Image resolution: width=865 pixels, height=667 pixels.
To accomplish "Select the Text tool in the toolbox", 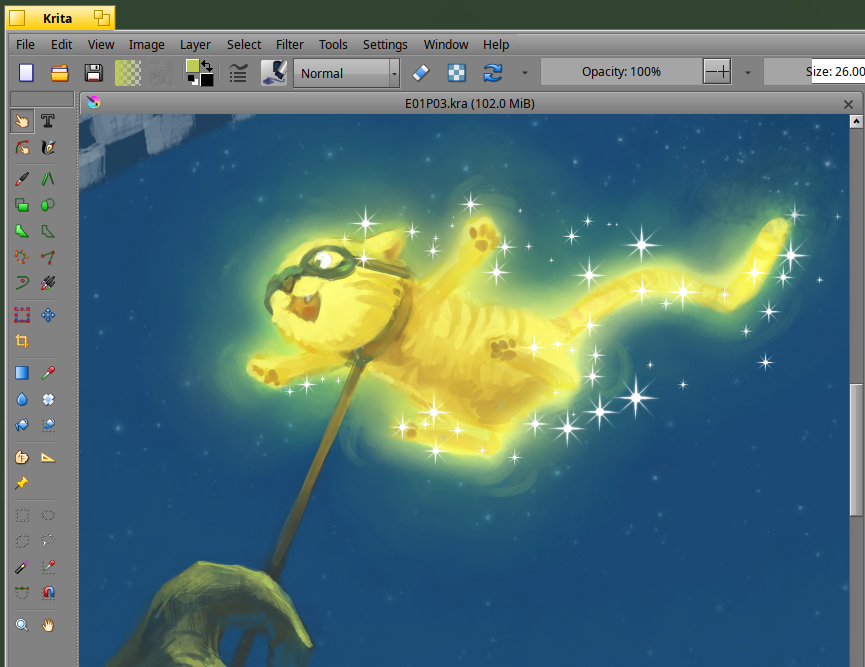I will click(48, 121).
